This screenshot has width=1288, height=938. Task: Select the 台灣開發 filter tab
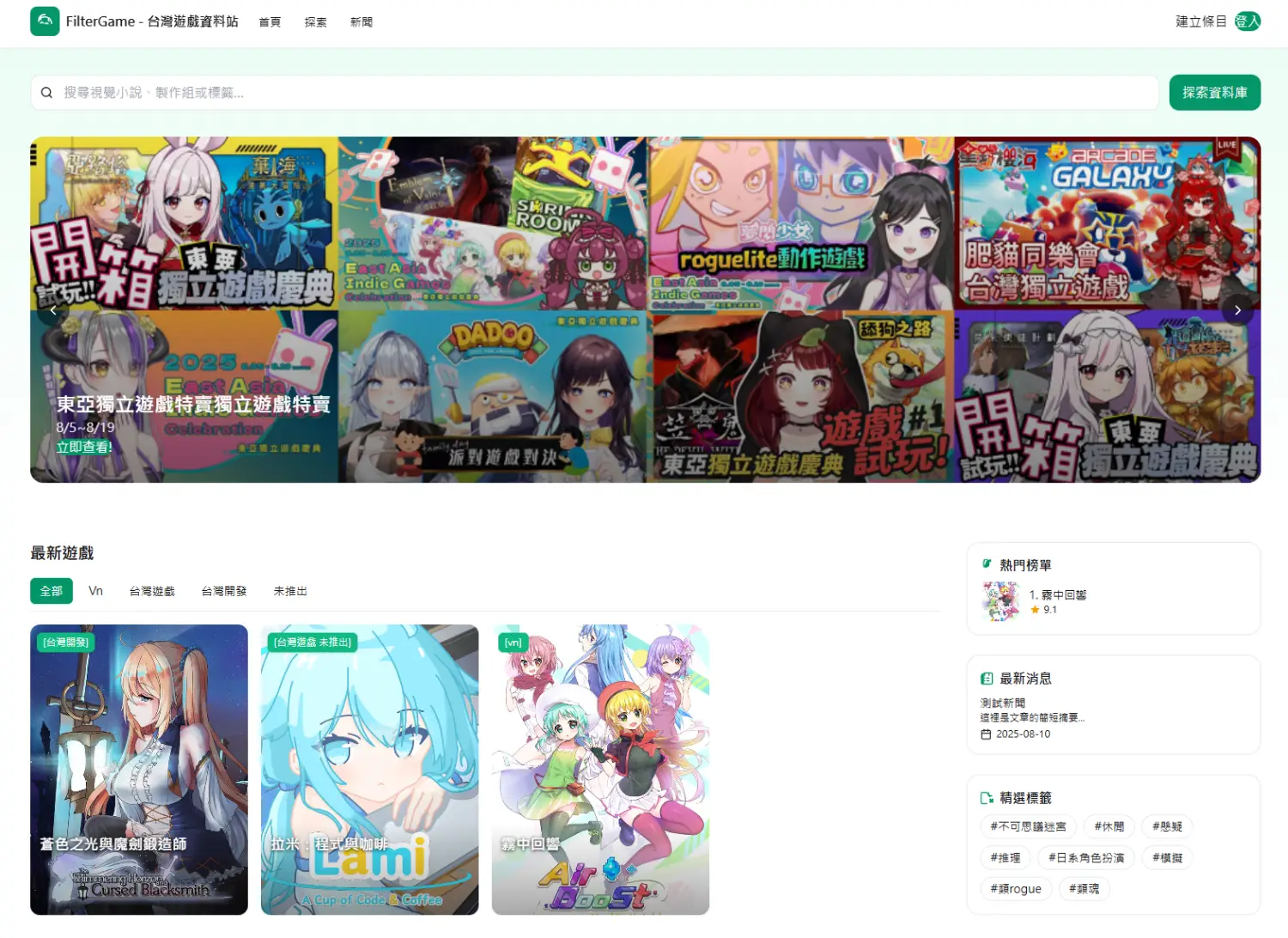coord(224,591)
